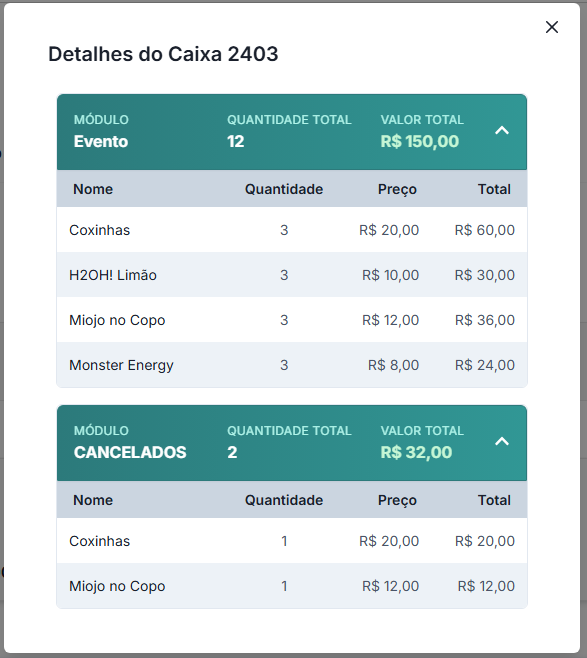Screen dimensions: 587x658
Task: Click the R$ 150,00 valor total
Action: (420, 141)
